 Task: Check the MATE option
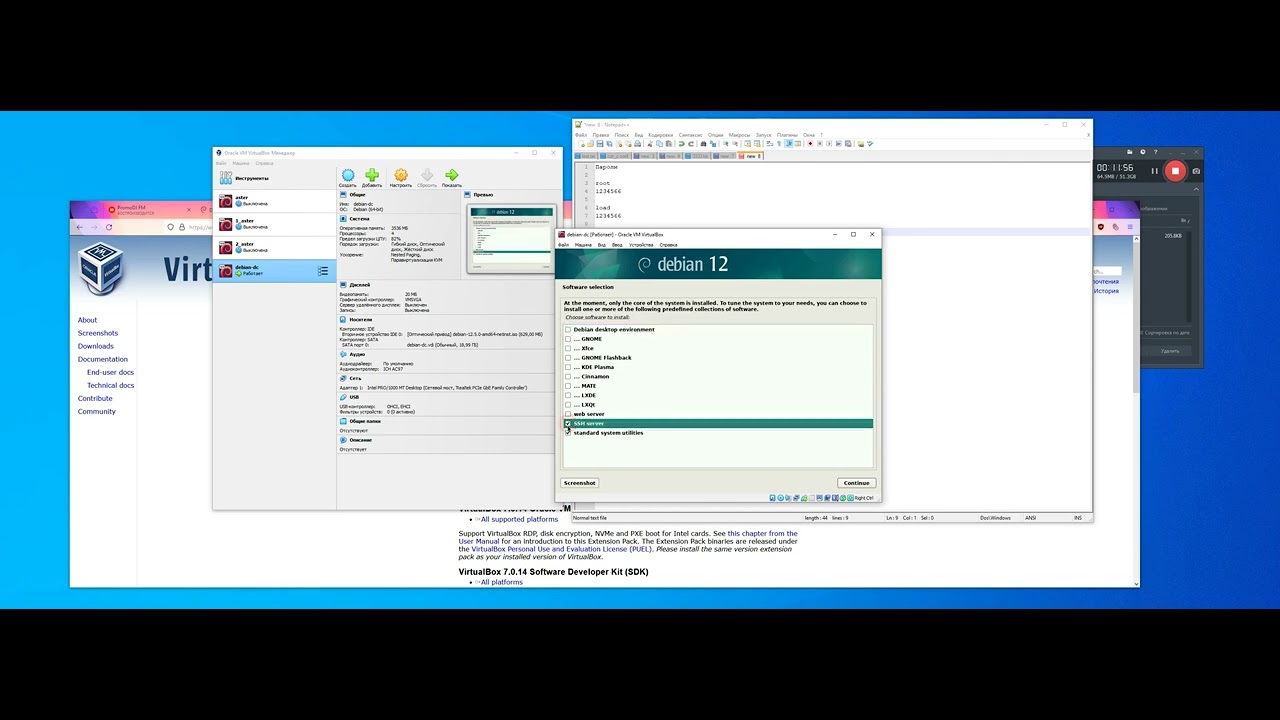click(x=568, y=386)
